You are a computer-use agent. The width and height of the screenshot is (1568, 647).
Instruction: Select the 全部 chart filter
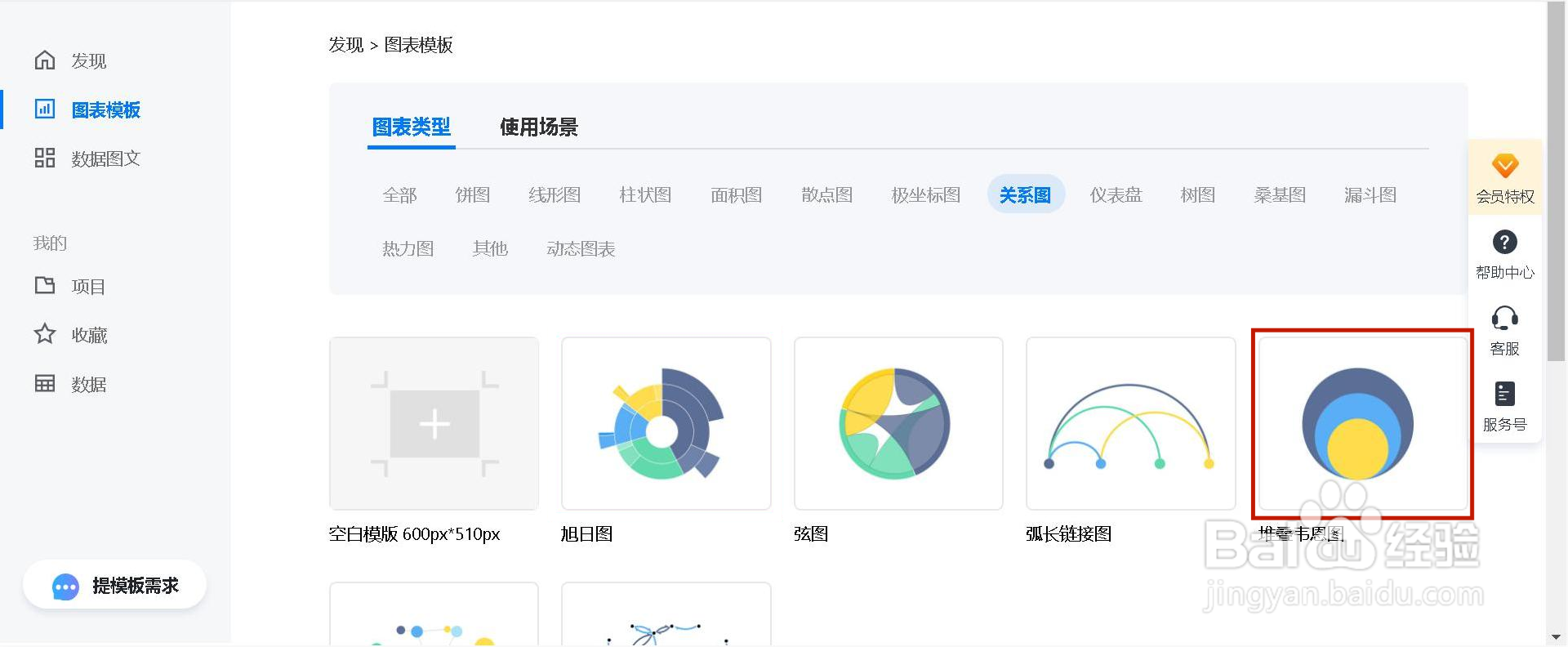coord(400,194)
